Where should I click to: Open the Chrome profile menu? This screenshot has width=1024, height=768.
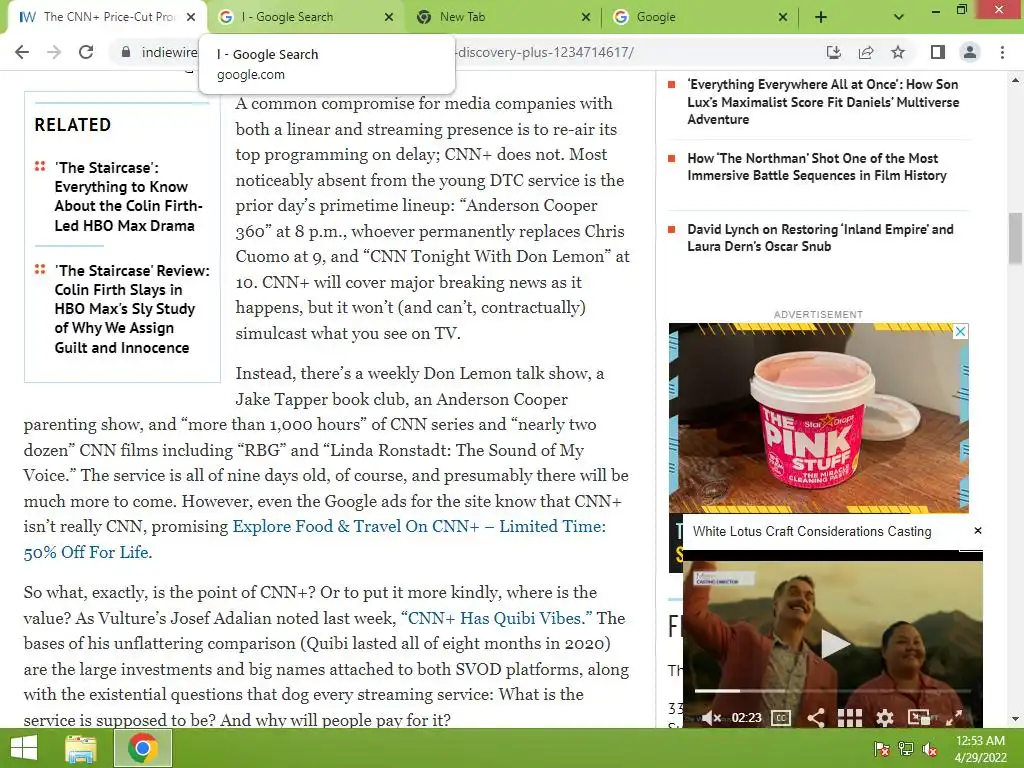coord(970,52)
